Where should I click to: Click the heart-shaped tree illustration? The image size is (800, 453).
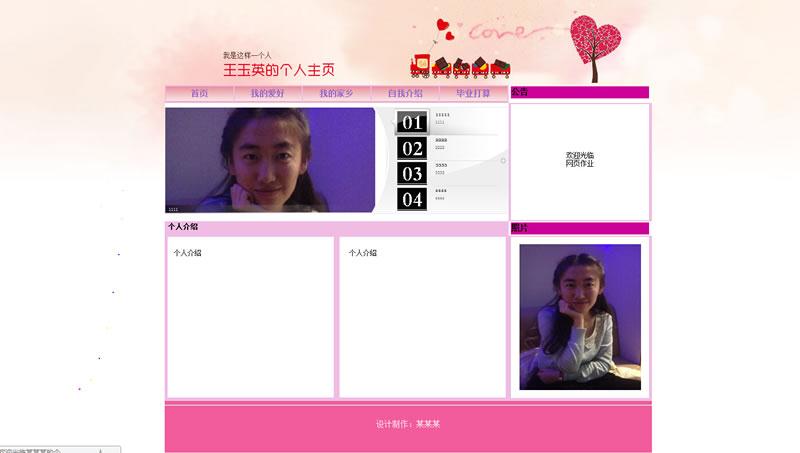tap(595, 47)
